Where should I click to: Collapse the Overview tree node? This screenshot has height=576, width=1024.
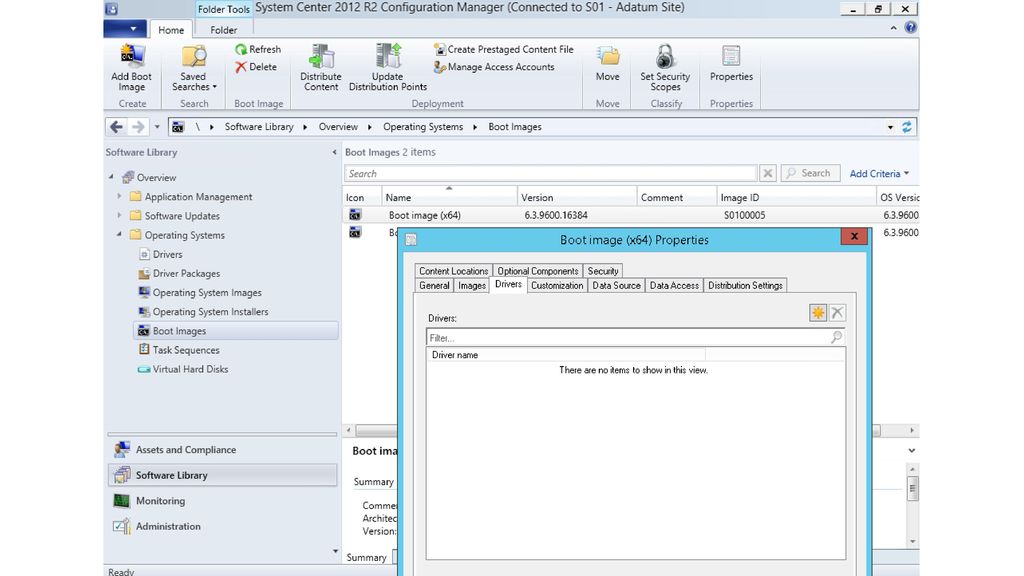[x=111, y=177]
